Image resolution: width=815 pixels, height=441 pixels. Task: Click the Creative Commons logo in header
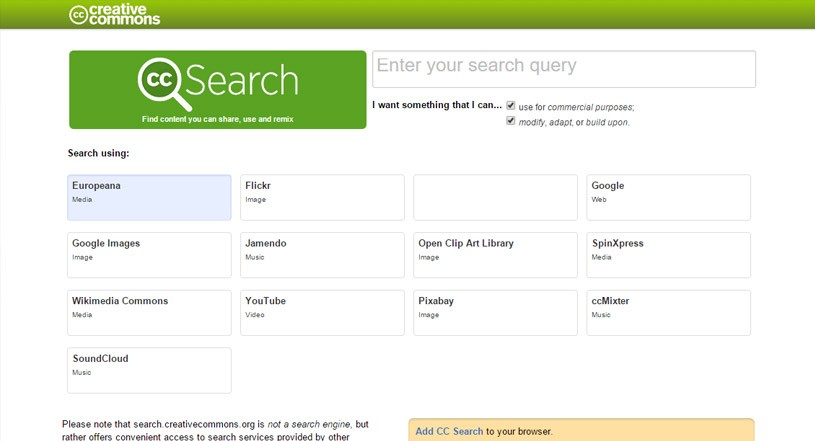[x=114, y=15]
